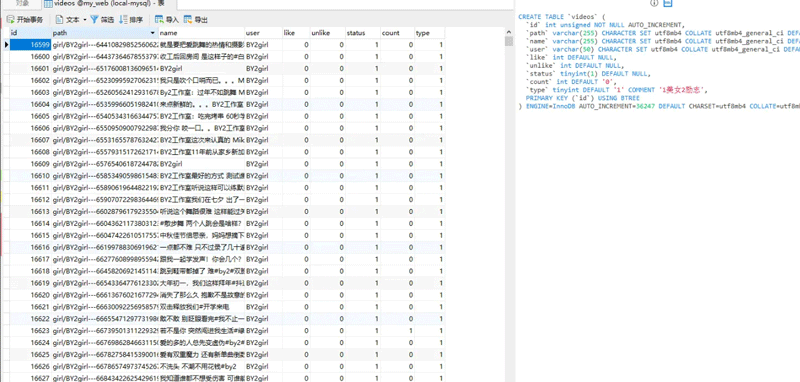Click the count cell of row 16623
Image resolution: width=800 pixels, height=382 pixels.
tap(397, 330)
